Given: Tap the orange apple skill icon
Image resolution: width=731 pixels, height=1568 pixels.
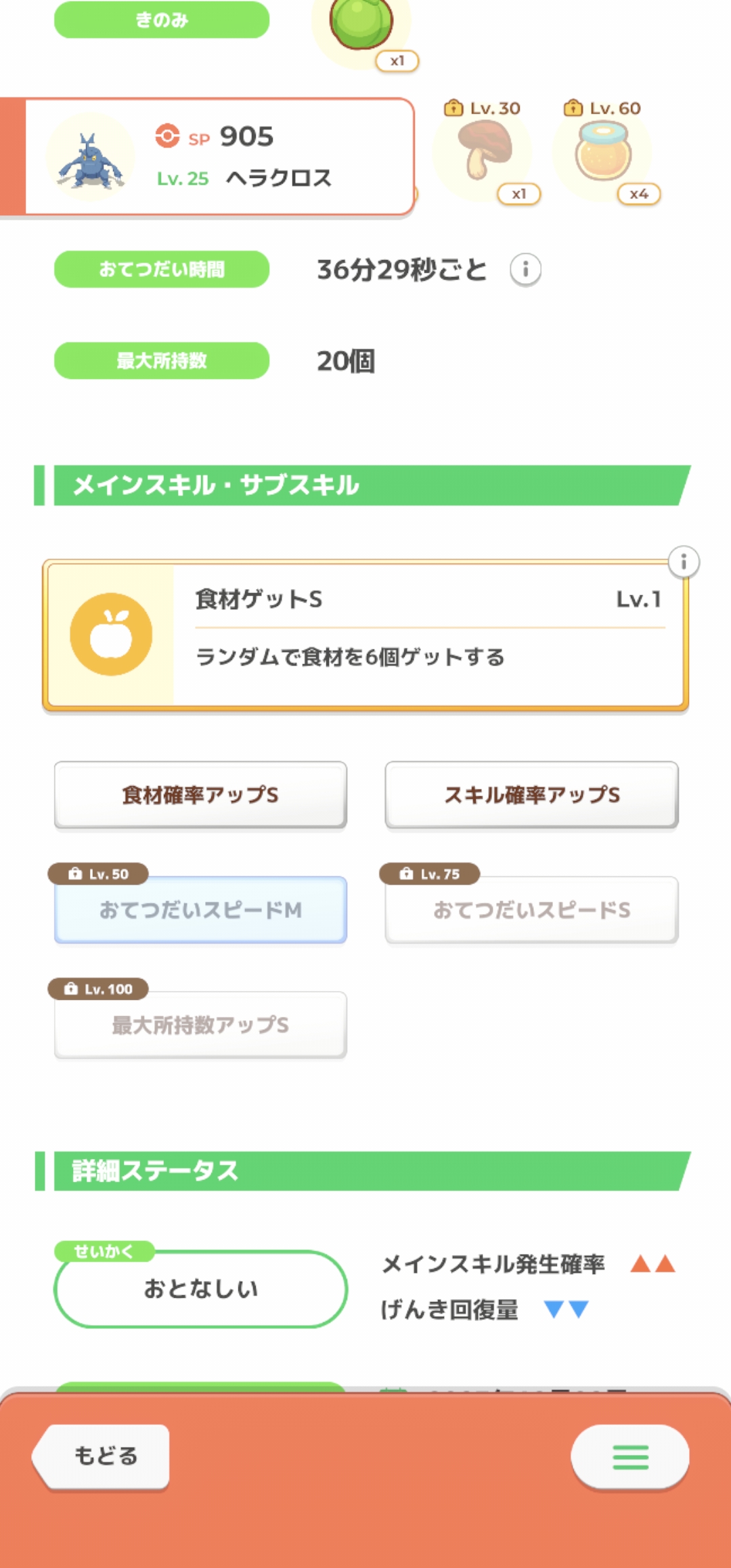Looking at the screenshot, I should (x=111, y=634).
